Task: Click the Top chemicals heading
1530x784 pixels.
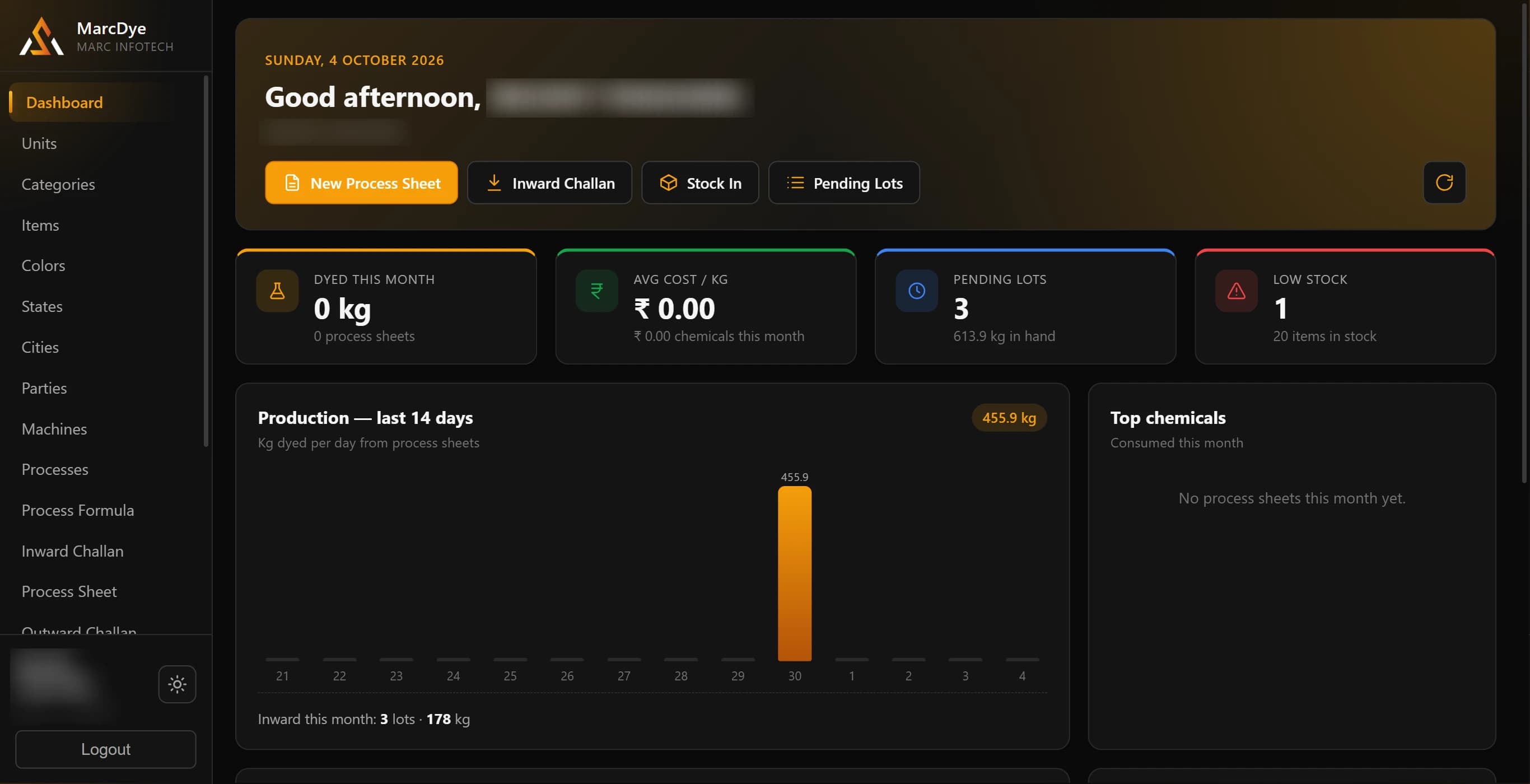Action: (x=1168, y=418)
